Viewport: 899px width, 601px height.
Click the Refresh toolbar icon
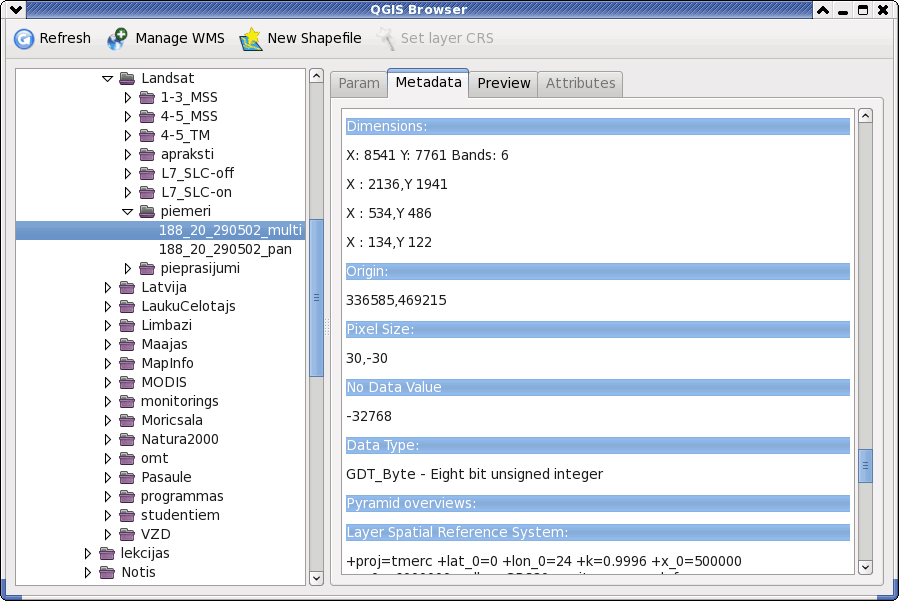pos(24,38)
